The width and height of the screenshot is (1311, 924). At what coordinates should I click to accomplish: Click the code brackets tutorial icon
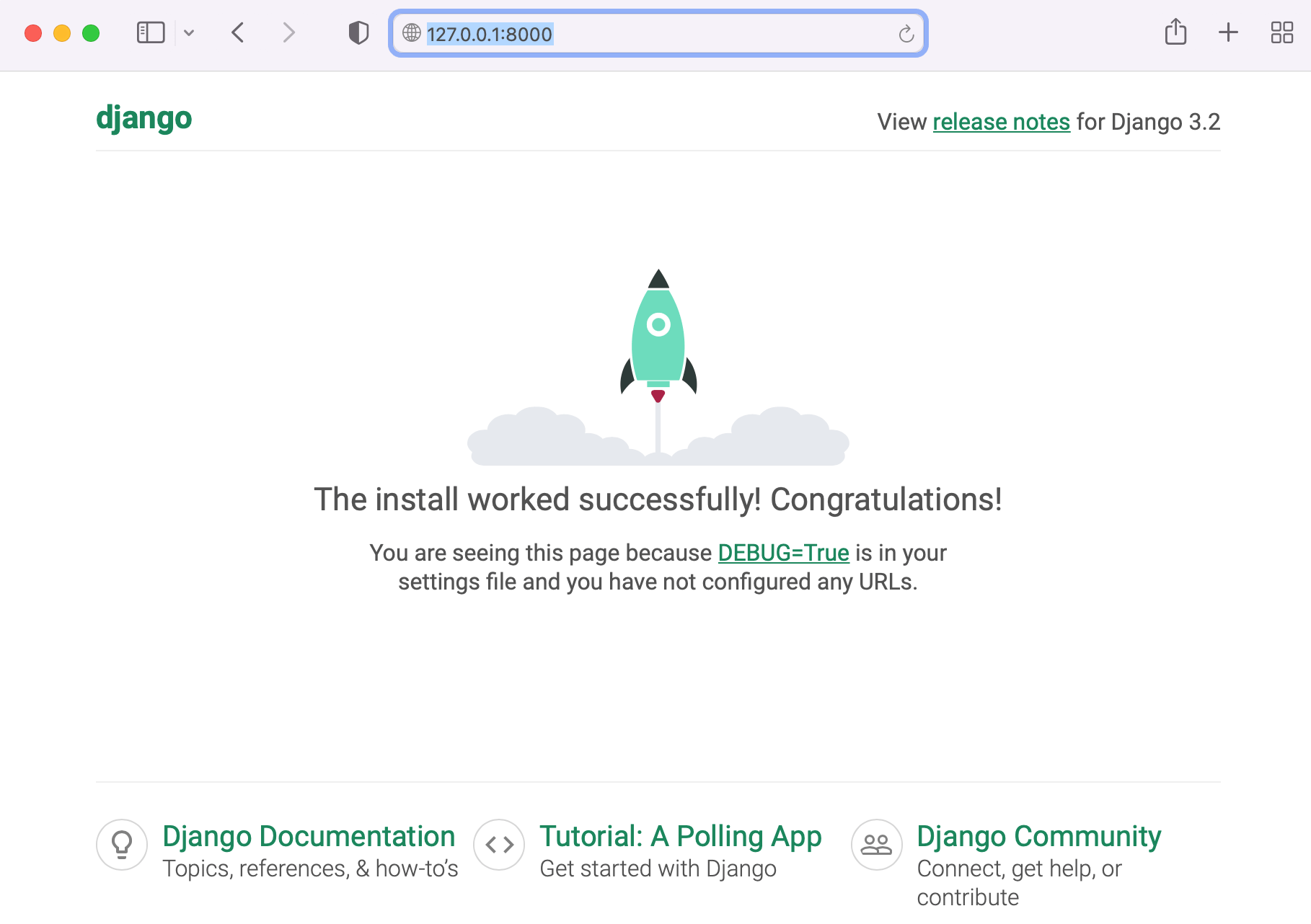point(499,845)
